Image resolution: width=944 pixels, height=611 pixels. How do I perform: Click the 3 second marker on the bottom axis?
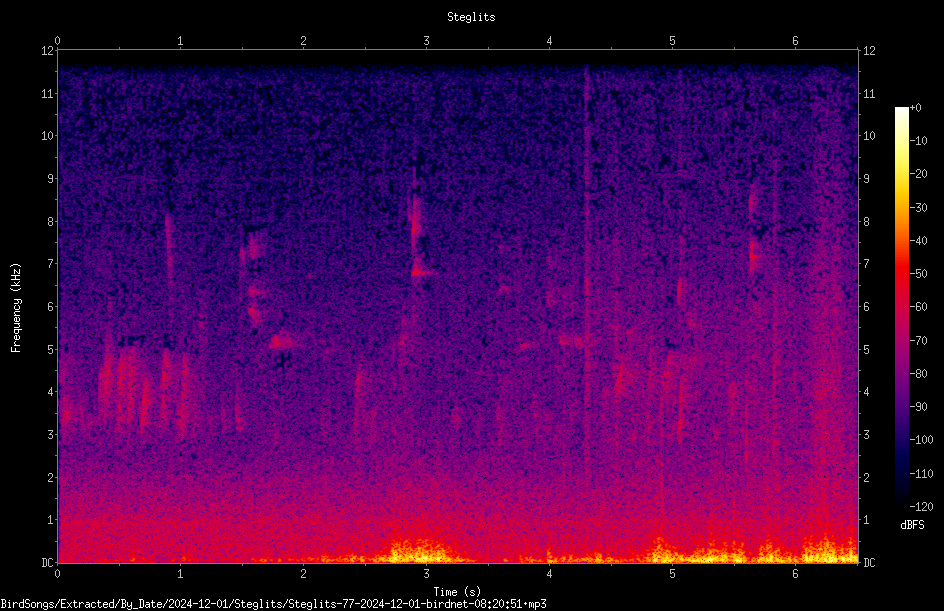point(426,574)
